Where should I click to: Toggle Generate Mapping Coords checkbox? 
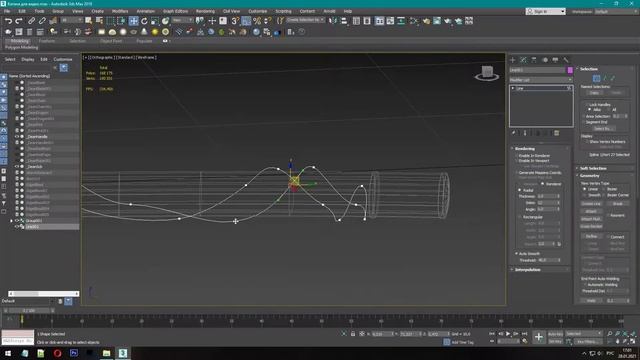click(x=516, y=173)
